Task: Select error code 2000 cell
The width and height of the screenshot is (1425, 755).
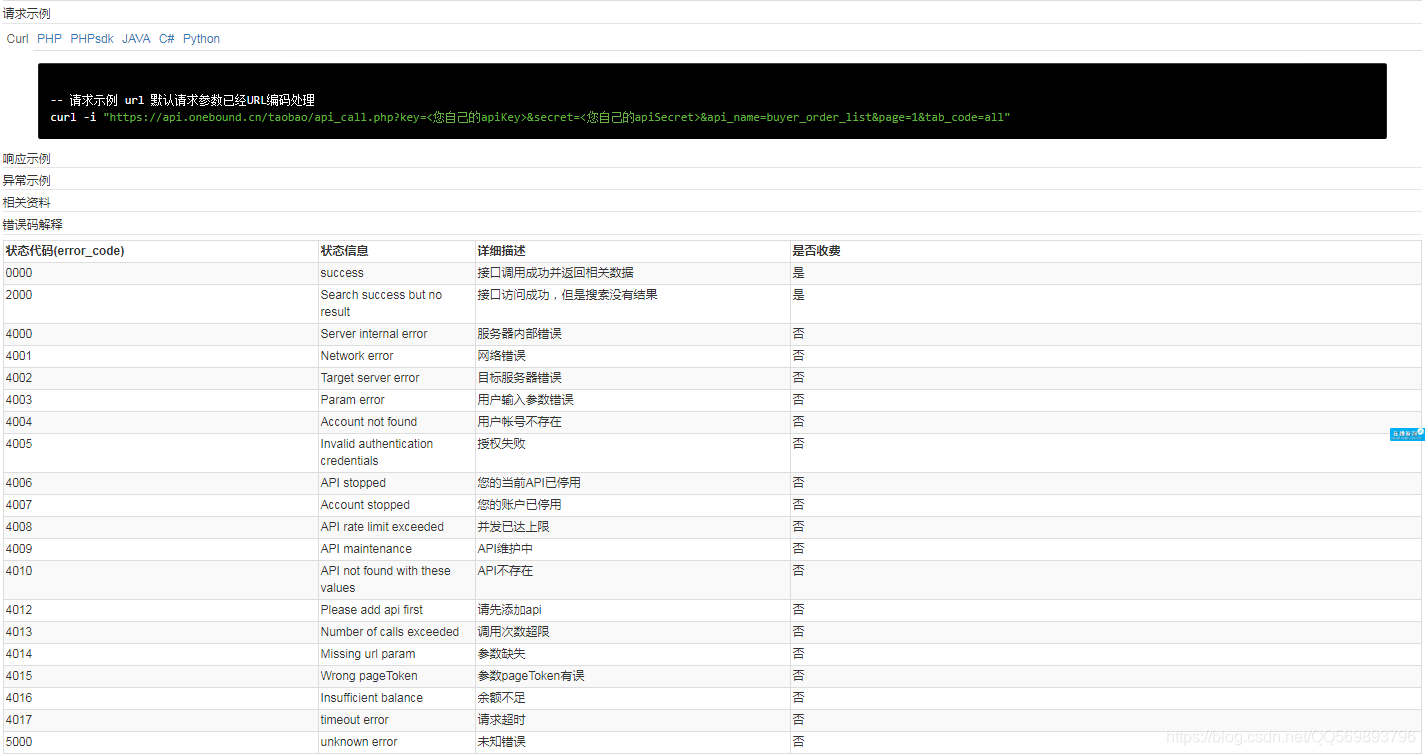Action: coord(160,304)
